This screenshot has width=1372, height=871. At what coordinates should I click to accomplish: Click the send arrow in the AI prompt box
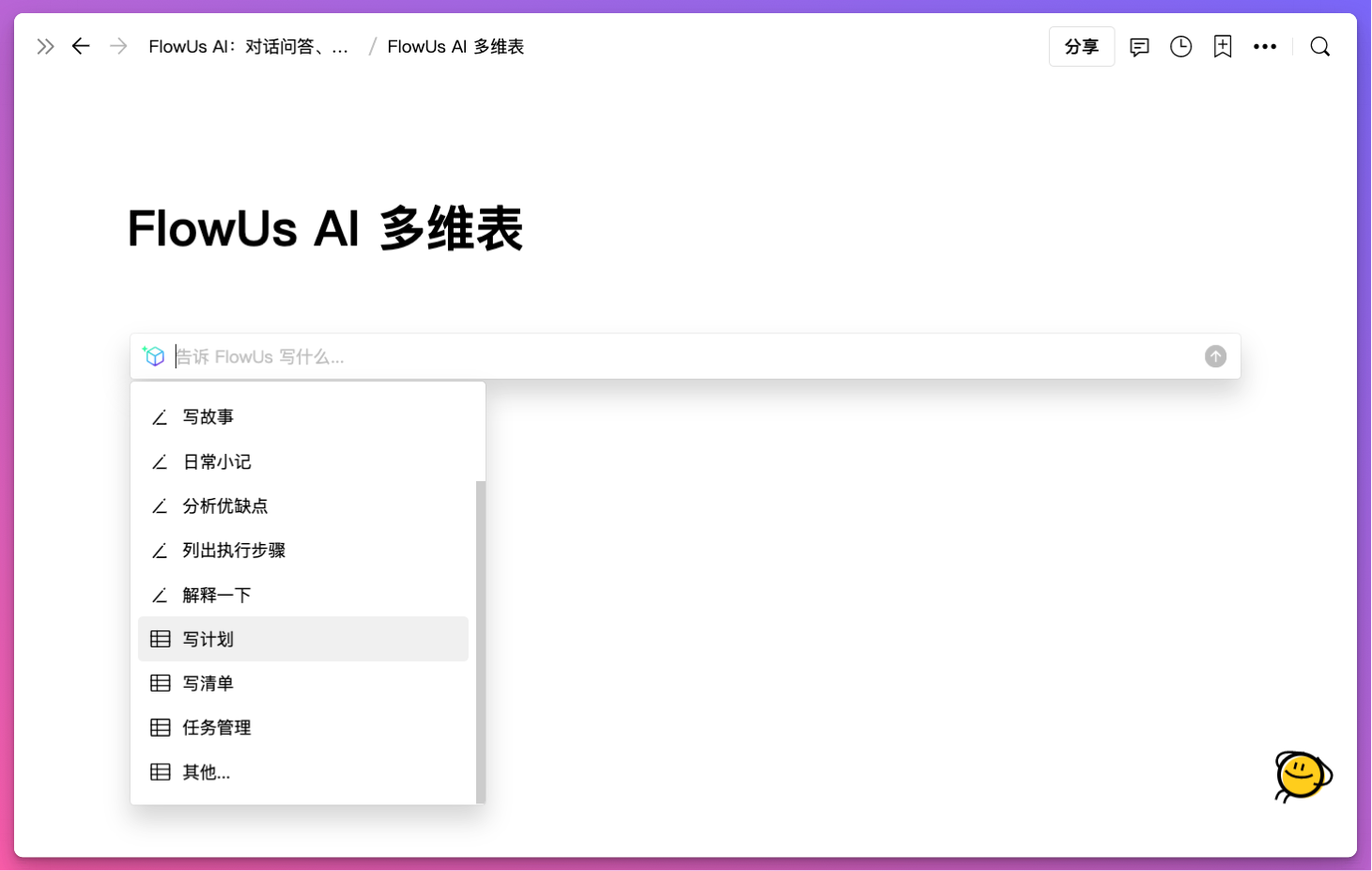click(x=1215, y=356)
